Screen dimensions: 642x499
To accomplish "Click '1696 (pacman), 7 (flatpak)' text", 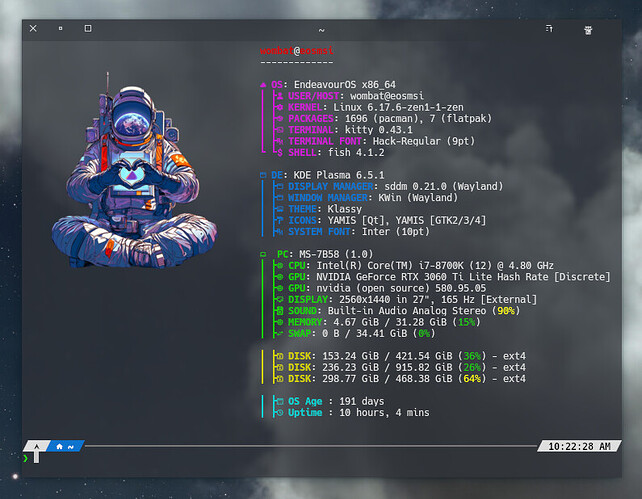I will (x=418, y=118).
